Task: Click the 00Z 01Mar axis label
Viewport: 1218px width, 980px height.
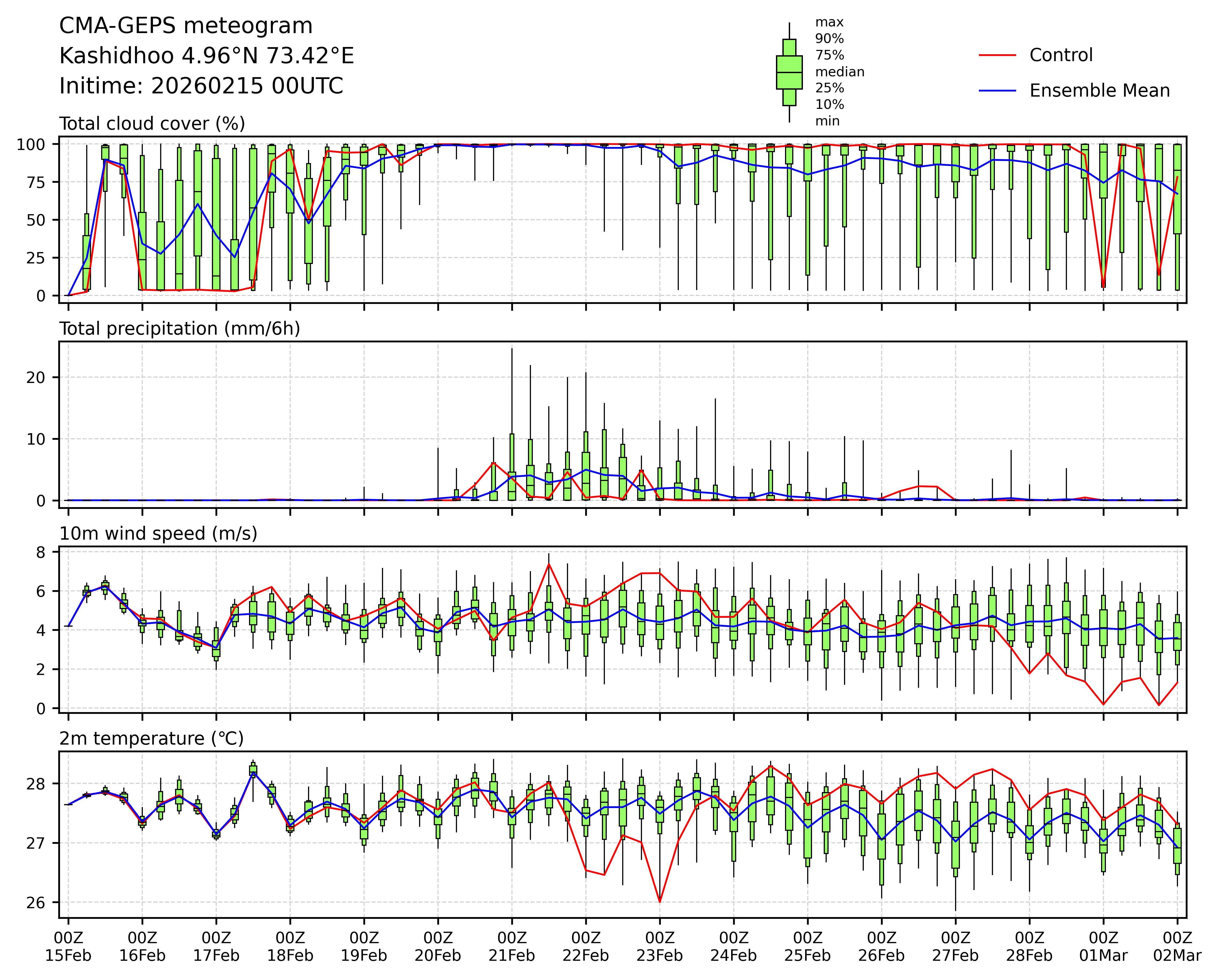Action: pos(1103,947)
